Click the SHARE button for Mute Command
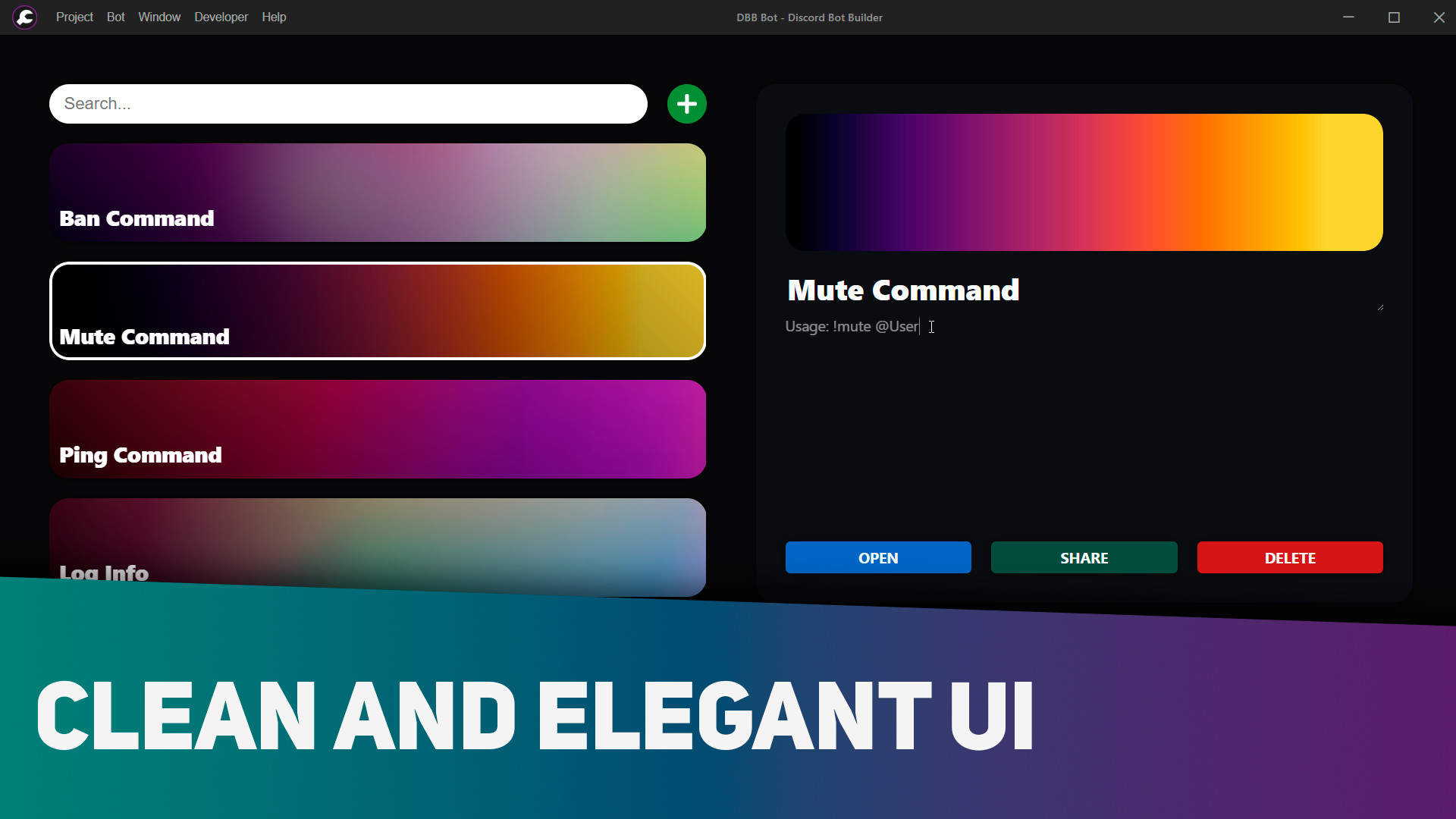This screenshot has width=1456, height=819. pos(1084,557)
